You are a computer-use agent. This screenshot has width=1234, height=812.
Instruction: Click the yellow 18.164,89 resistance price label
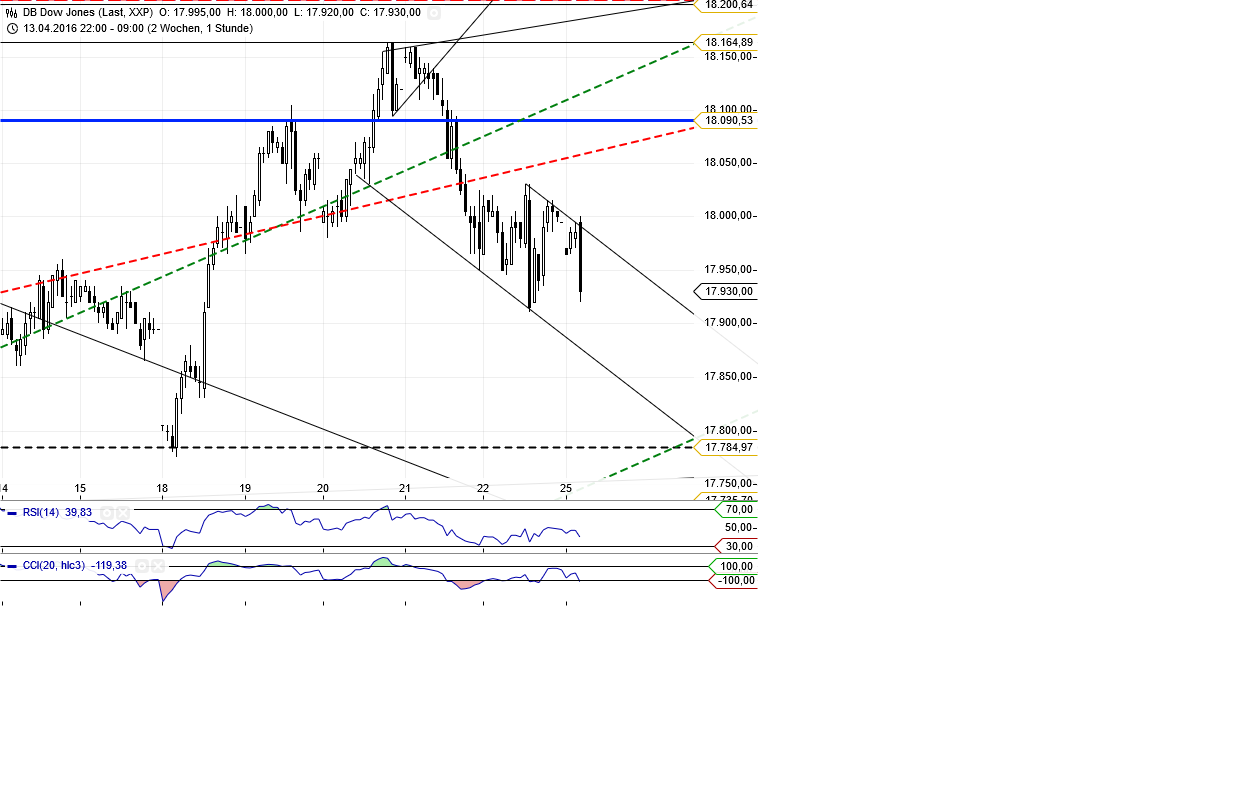[727, 43]
